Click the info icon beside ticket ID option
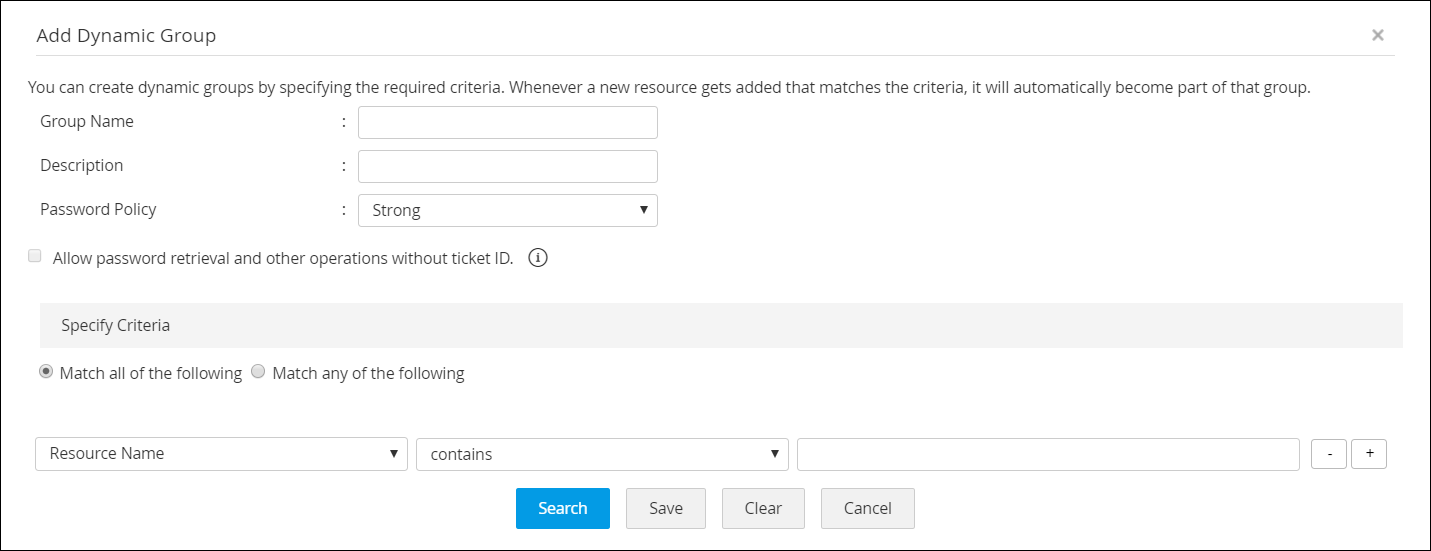This screenshot has height=551, width=1431. [538, 258]
